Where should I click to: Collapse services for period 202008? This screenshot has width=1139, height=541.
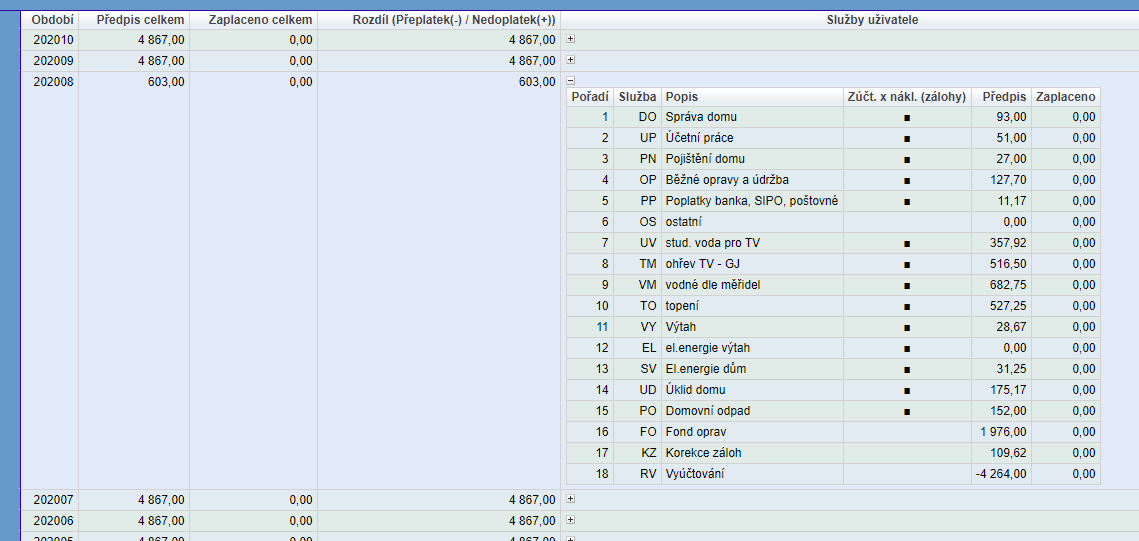point(570,81)
